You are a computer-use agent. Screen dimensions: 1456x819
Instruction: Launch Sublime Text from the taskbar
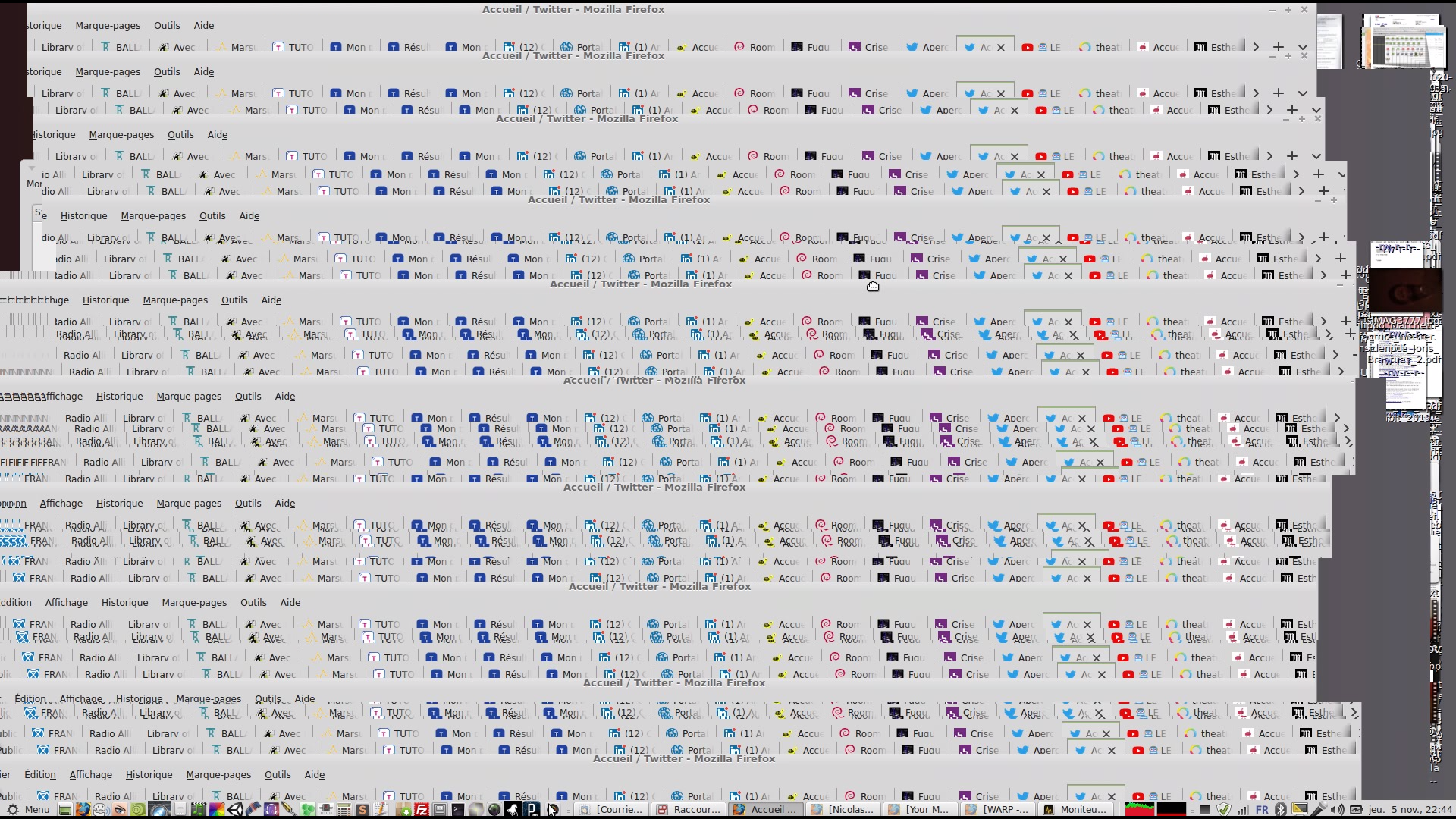click(362, 810)
